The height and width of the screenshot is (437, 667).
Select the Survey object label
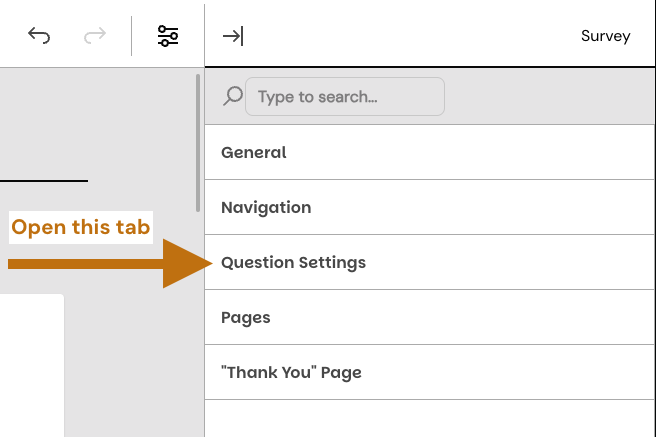coord(605,36)
